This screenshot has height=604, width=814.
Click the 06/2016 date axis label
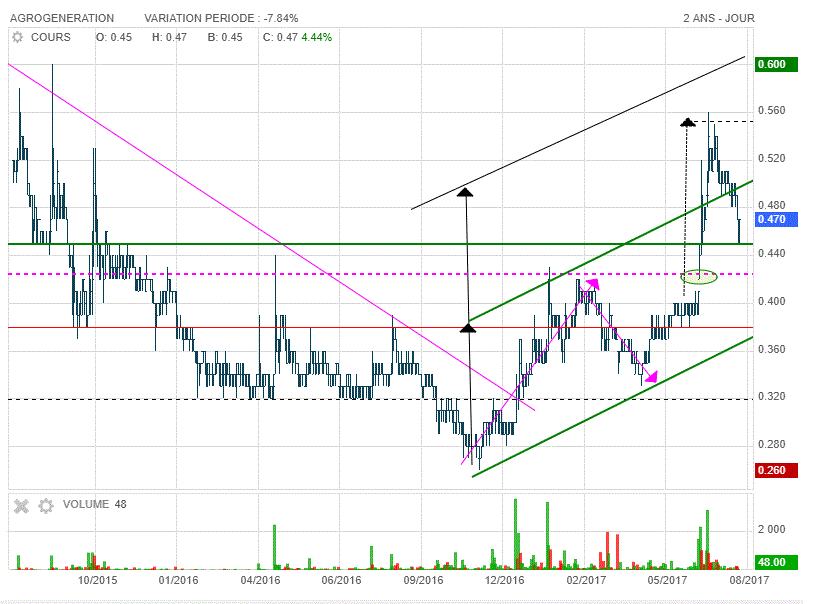[341, 580]
